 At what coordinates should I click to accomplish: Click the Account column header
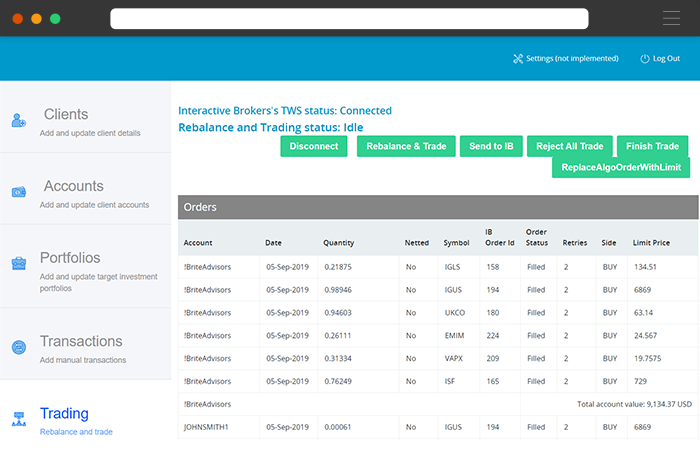click(x=198, y=243)
